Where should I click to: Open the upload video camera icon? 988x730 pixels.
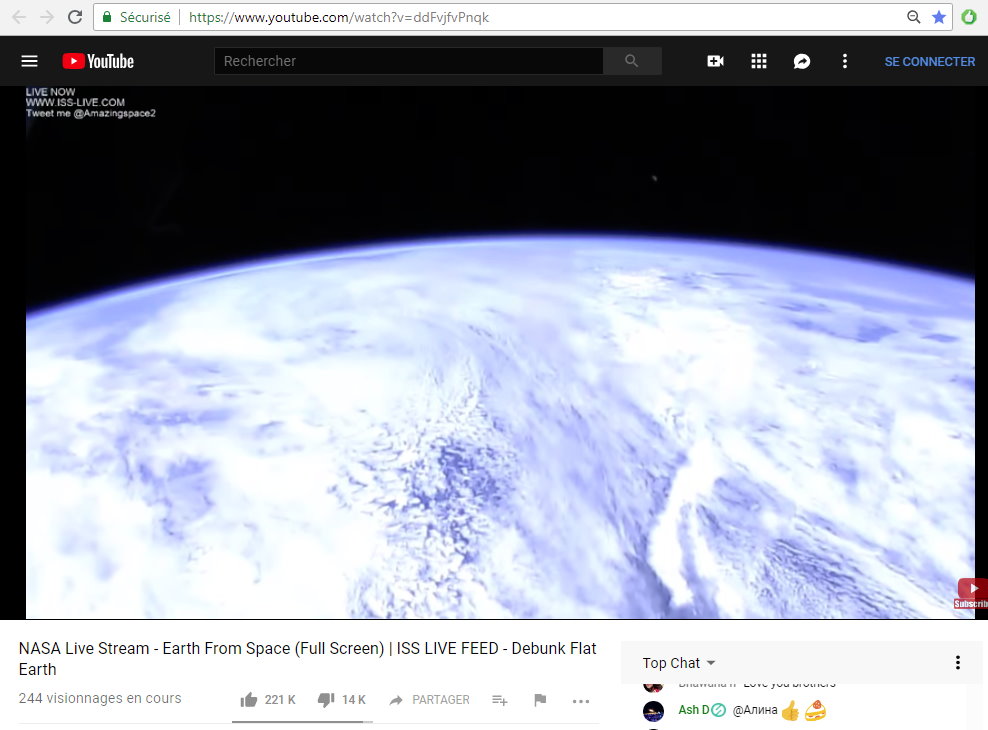(x=715, y=61)
